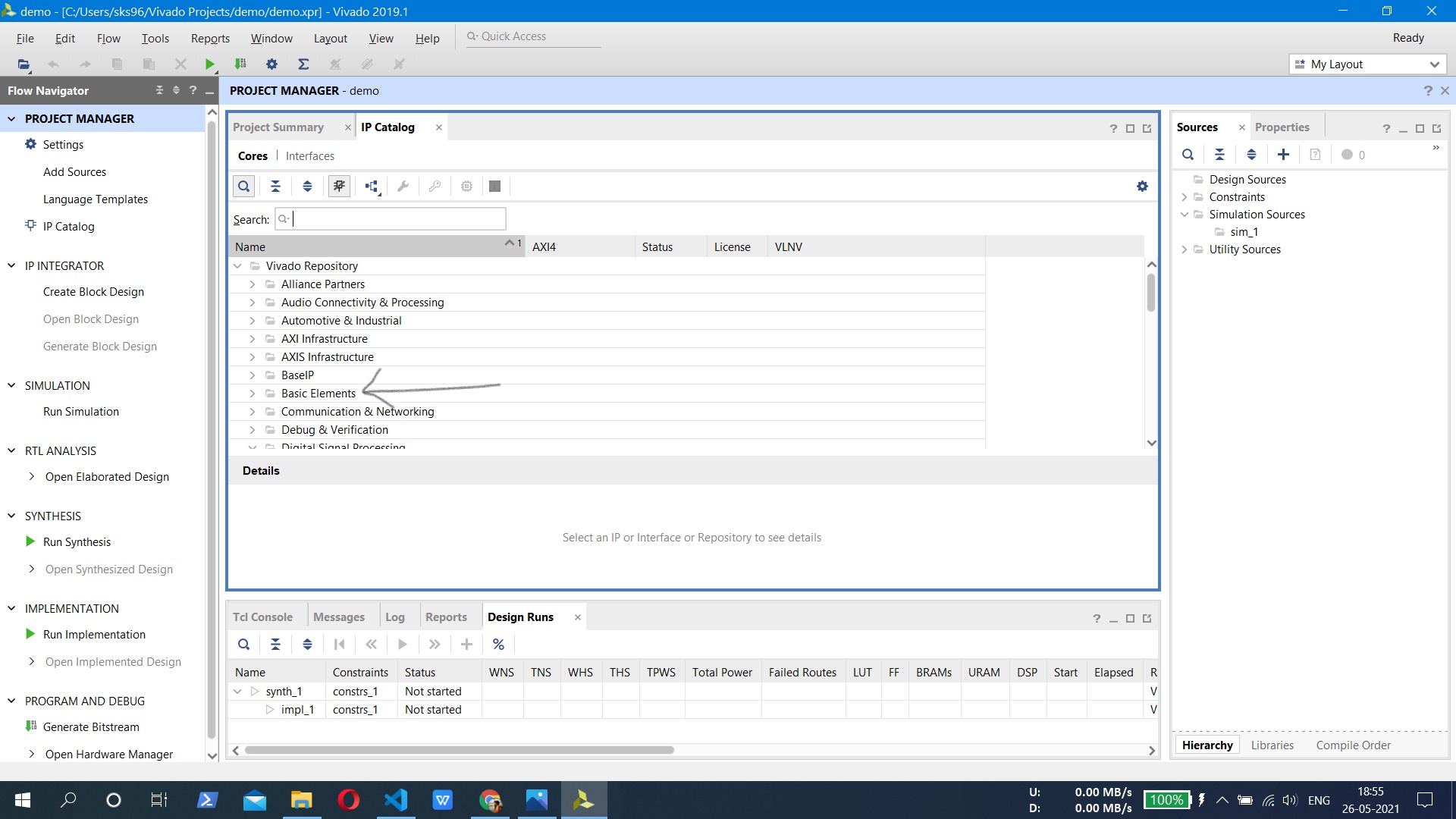Add sources plus icon in Sources panel
The height and width of the screenshot is (819, 1456).
pyautogui.click(x=1283, y=155)
